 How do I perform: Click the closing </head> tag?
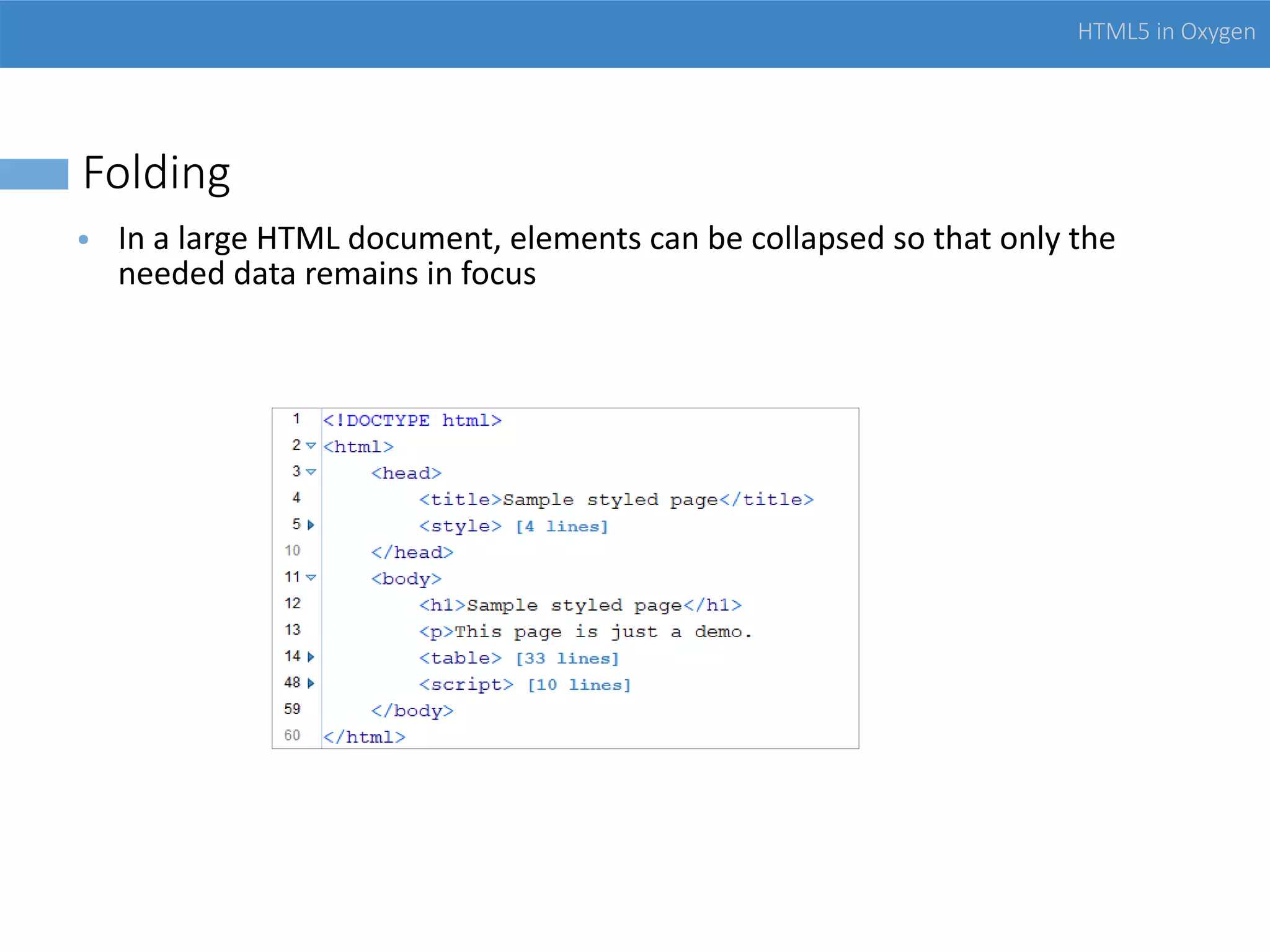(x=412, y=552)
